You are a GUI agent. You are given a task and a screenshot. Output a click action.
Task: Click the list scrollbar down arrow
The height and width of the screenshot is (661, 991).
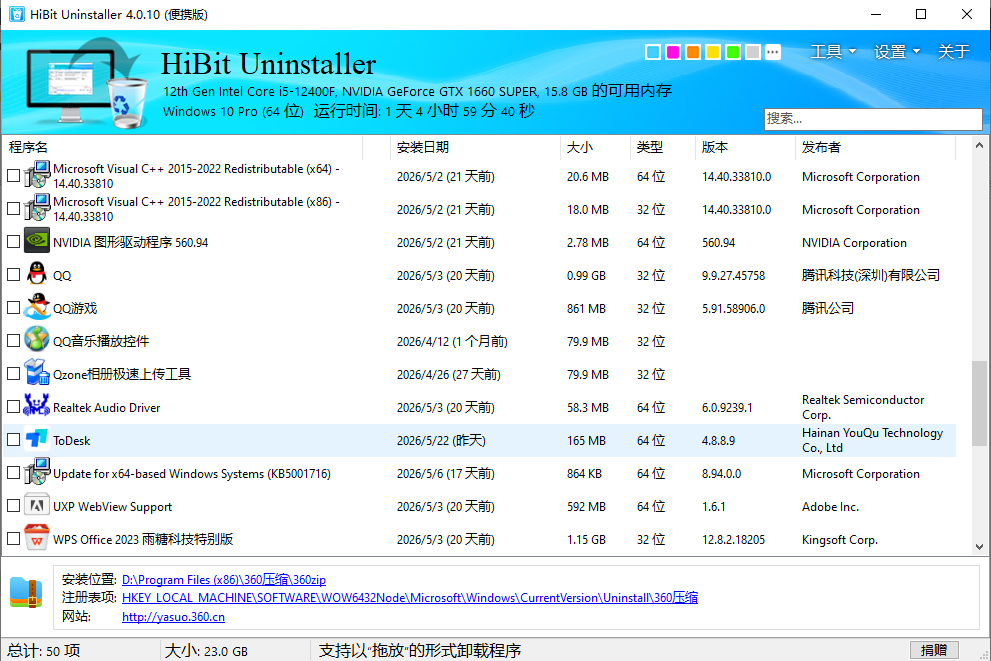click(x=979, y=547)
